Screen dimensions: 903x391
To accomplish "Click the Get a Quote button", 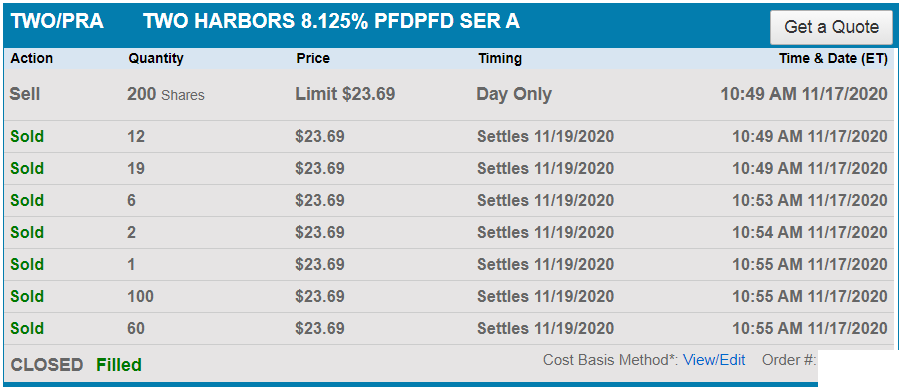I will coord(832,27).
